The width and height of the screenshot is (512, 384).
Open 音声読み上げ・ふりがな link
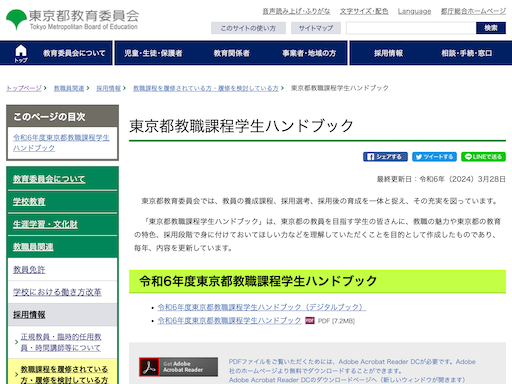(x=296, y=11)
